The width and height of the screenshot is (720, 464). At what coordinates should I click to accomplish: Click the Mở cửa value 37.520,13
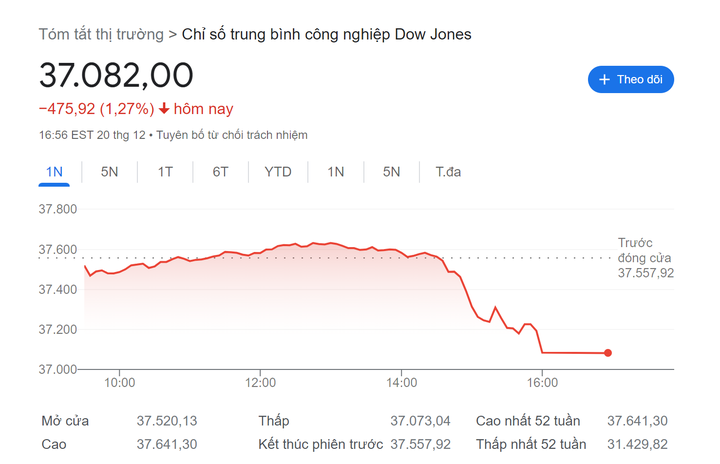167,421
